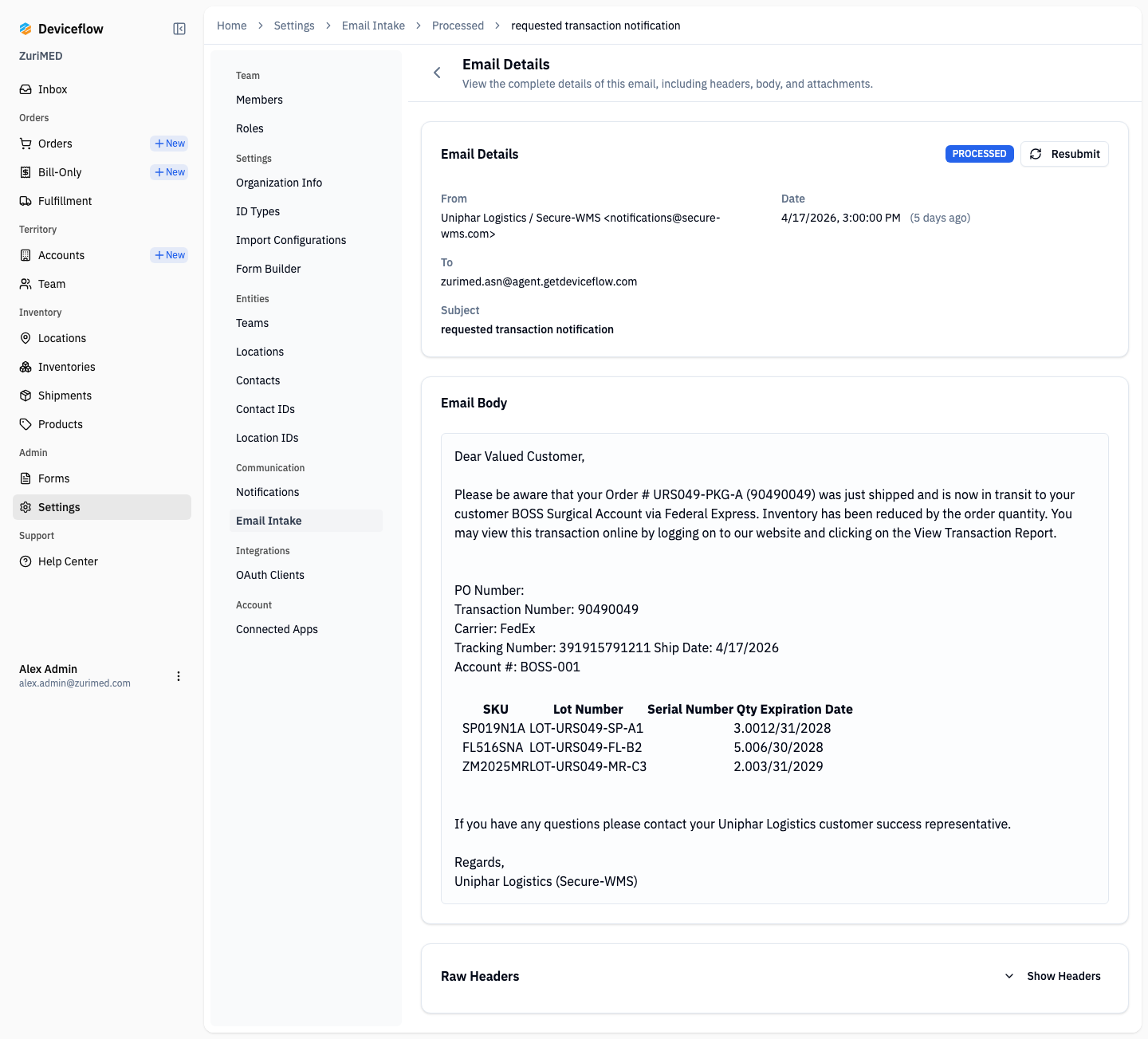Click the Shipments package icon

coord(26,396)
